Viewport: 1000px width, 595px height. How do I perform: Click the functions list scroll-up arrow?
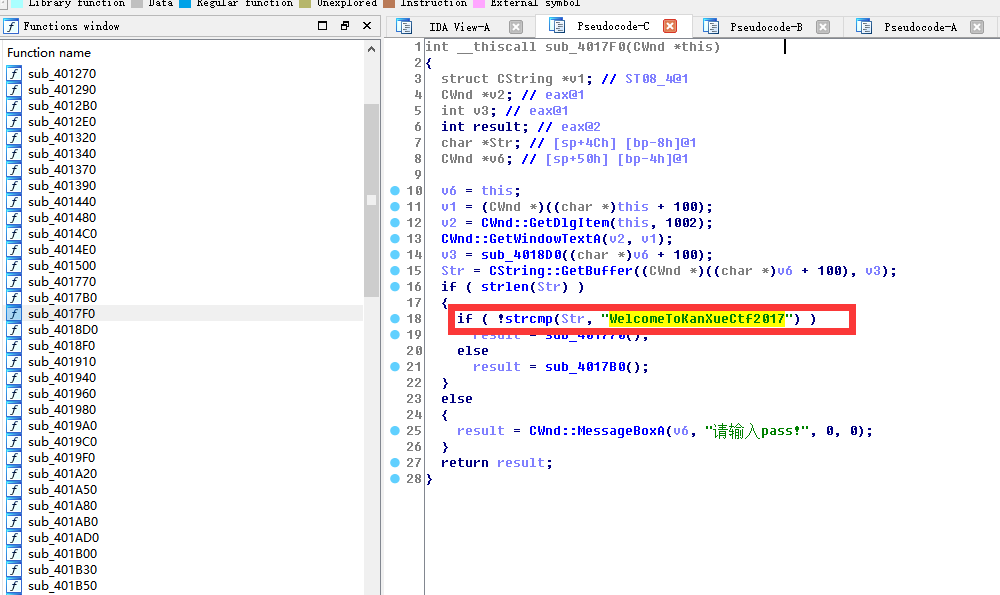click(x=371, y=49)
